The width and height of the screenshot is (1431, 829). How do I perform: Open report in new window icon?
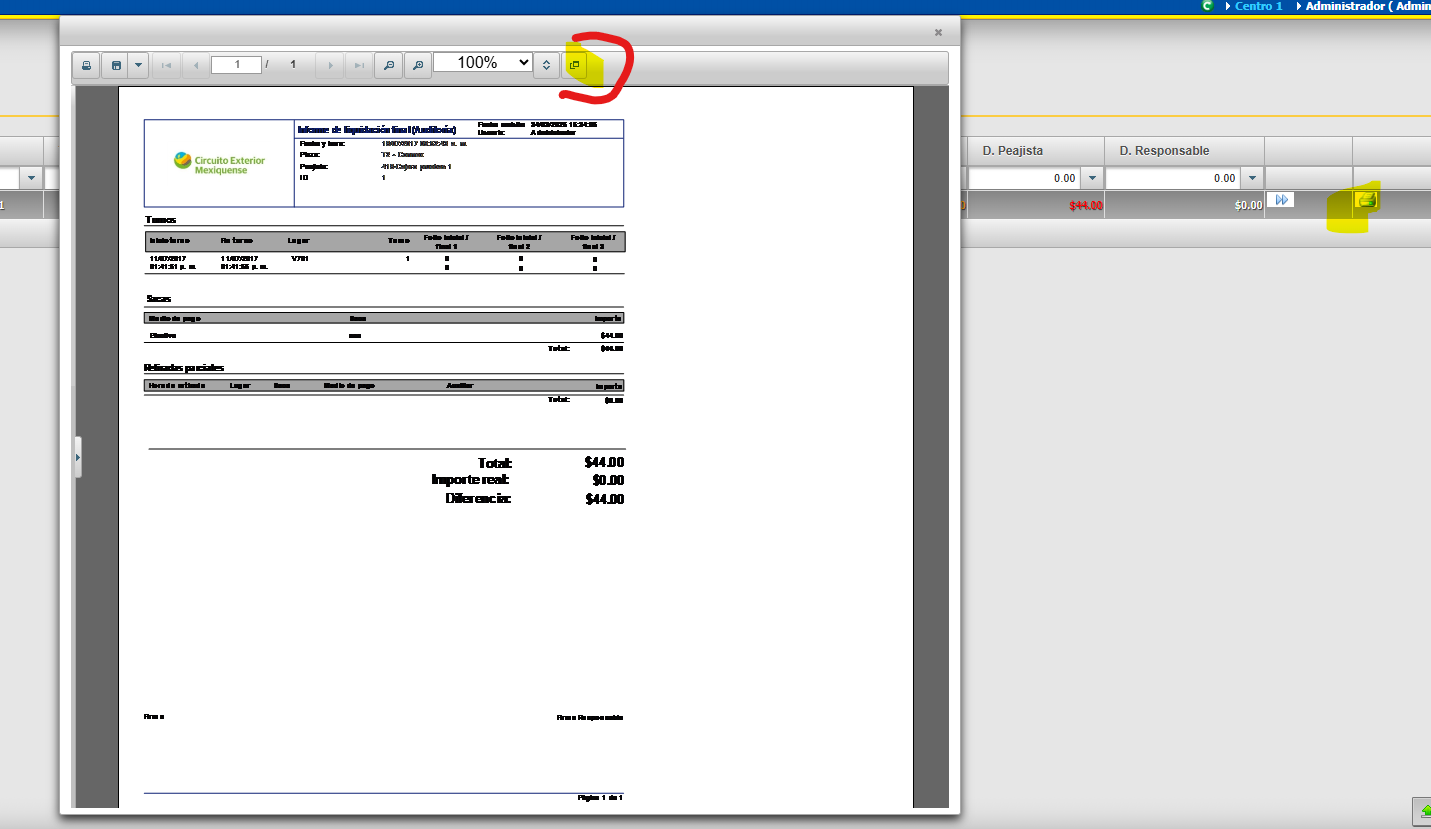(x=575, y=66)
